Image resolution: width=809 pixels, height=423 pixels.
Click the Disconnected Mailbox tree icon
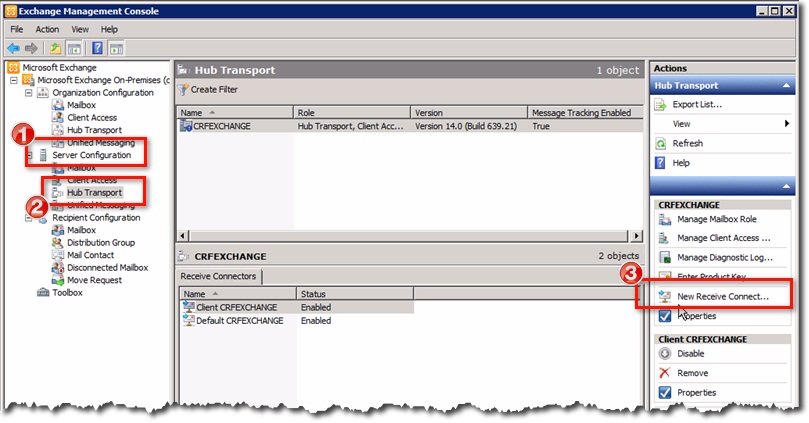coord(58,268)
